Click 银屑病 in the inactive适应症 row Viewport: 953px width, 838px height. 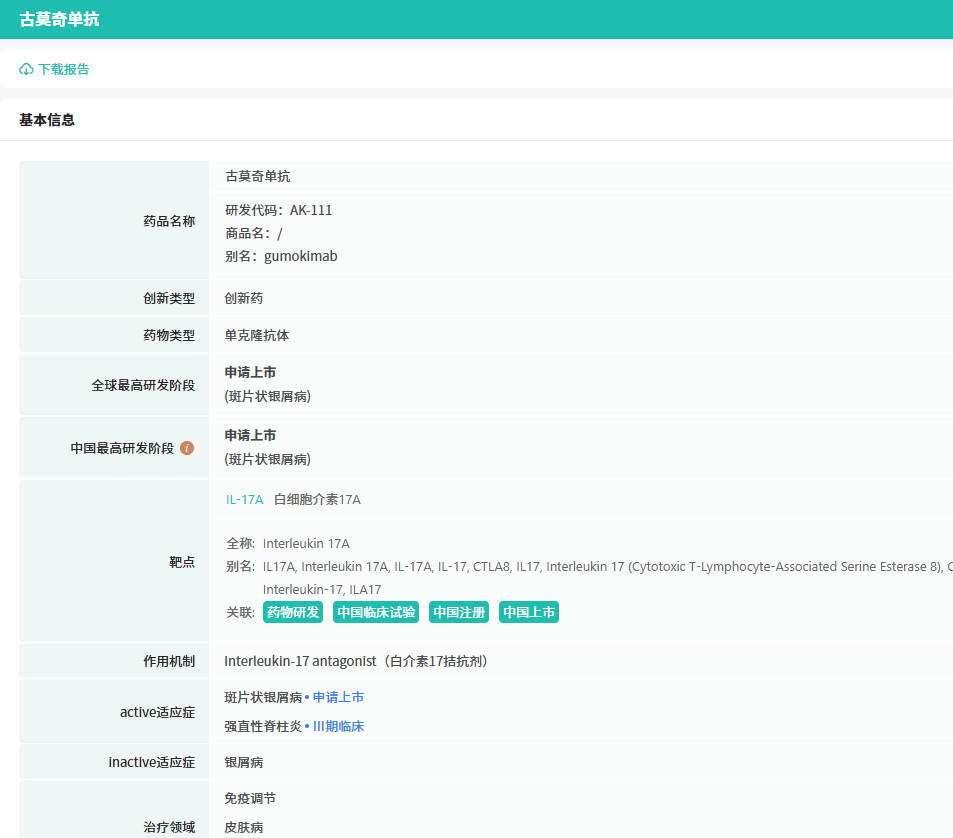tap(244, 762)
